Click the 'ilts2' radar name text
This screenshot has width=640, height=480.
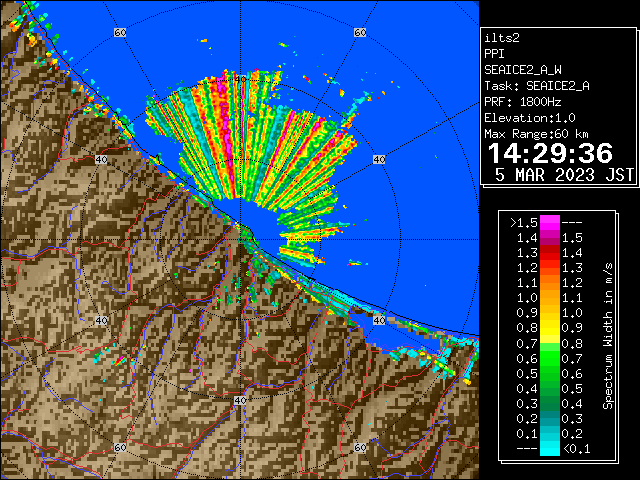tap(502, 38)
